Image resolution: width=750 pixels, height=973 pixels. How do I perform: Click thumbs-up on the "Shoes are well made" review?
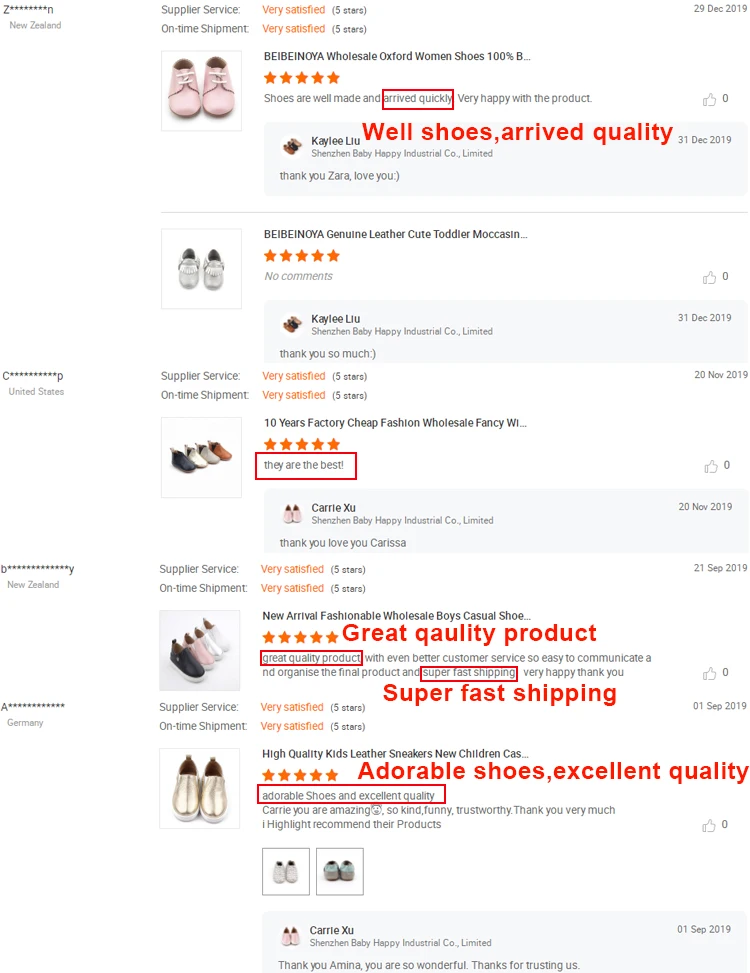click(x=710, y=99)
